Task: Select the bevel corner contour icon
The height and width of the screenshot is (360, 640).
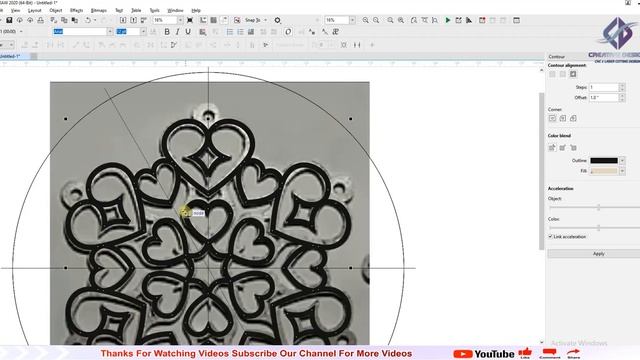Action: (x=573, y=118)
